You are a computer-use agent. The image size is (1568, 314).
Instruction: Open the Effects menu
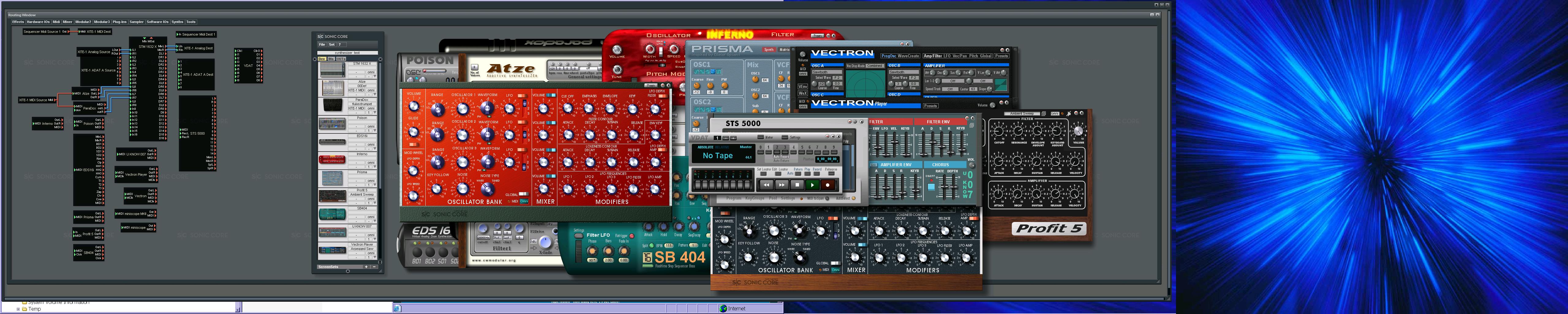[x=18, y=22]
